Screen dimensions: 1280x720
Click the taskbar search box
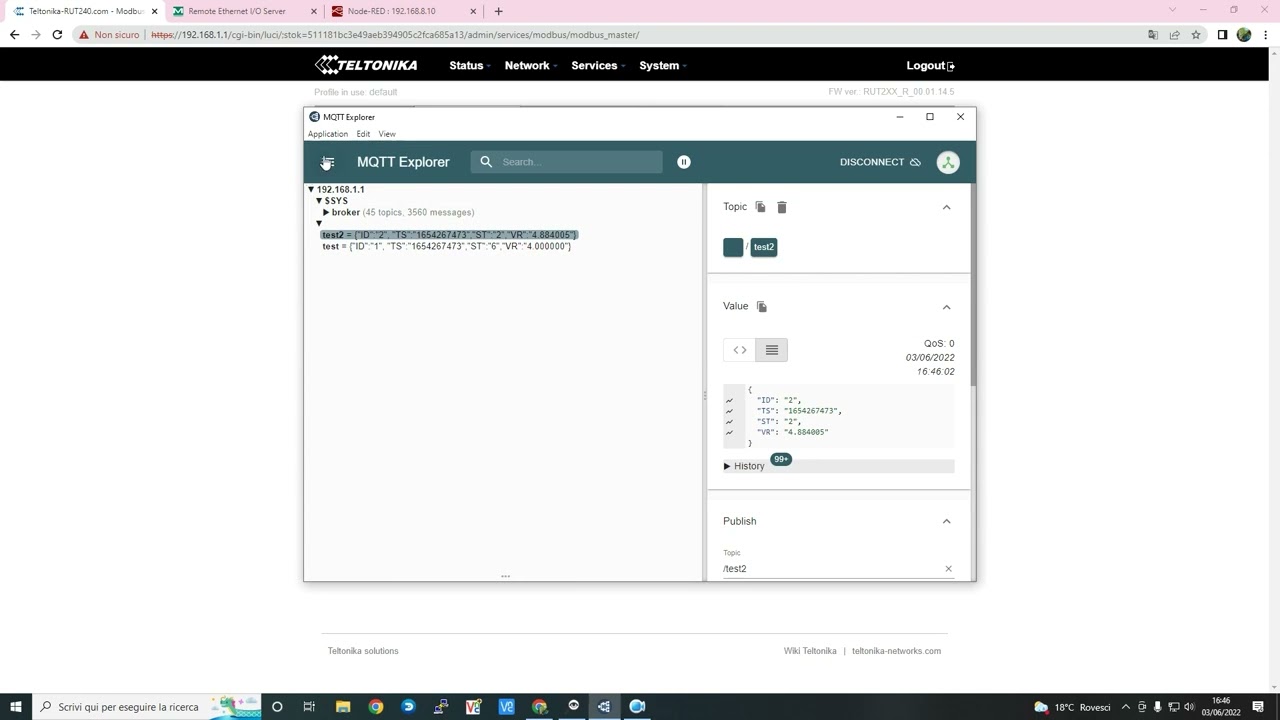pos(146,707)
